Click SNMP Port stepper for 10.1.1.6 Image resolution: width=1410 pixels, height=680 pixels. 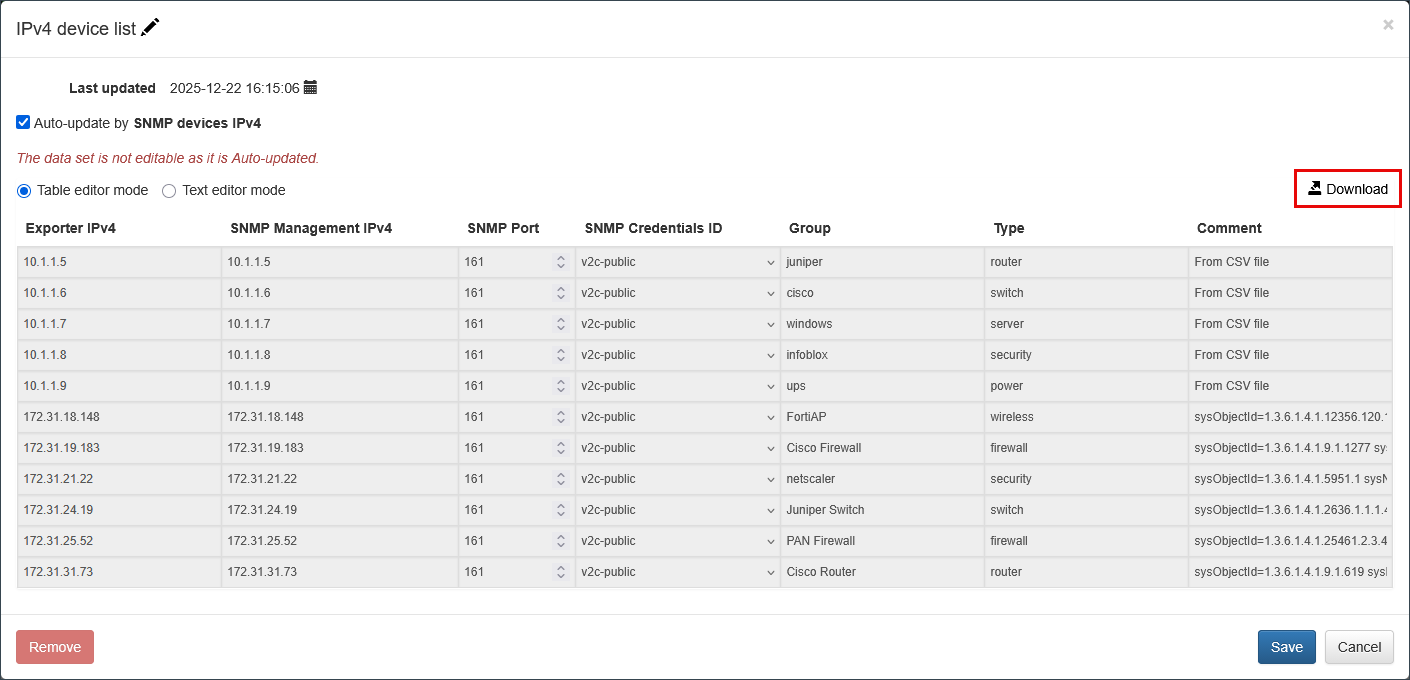tap(560, 293)
